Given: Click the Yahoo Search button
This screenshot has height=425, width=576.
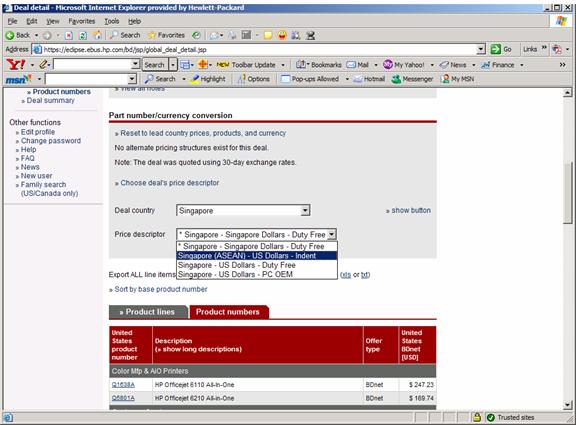Looking at the screenshot, I should pyautogui.click(x=154, y=65).
